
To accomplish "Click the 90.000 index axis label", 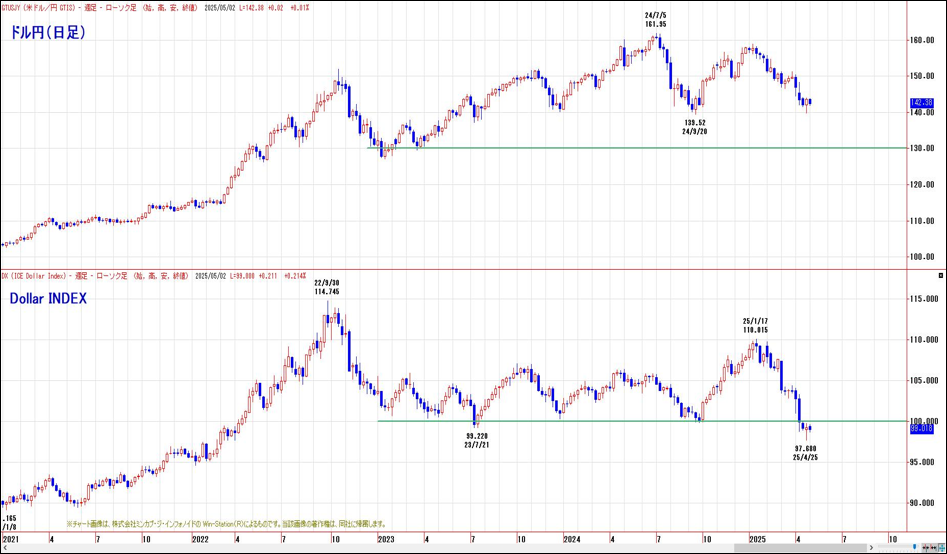I will 923,503.
